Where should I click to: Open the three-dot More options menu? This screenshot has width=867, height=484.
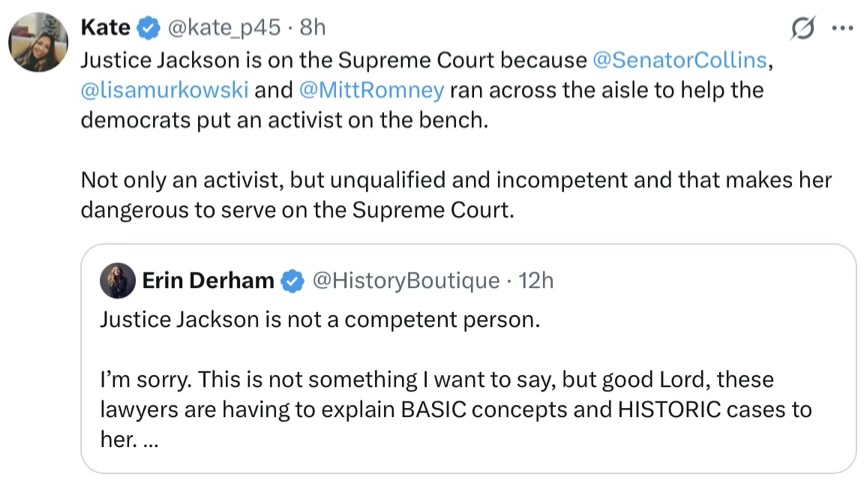tap(843, 29)
